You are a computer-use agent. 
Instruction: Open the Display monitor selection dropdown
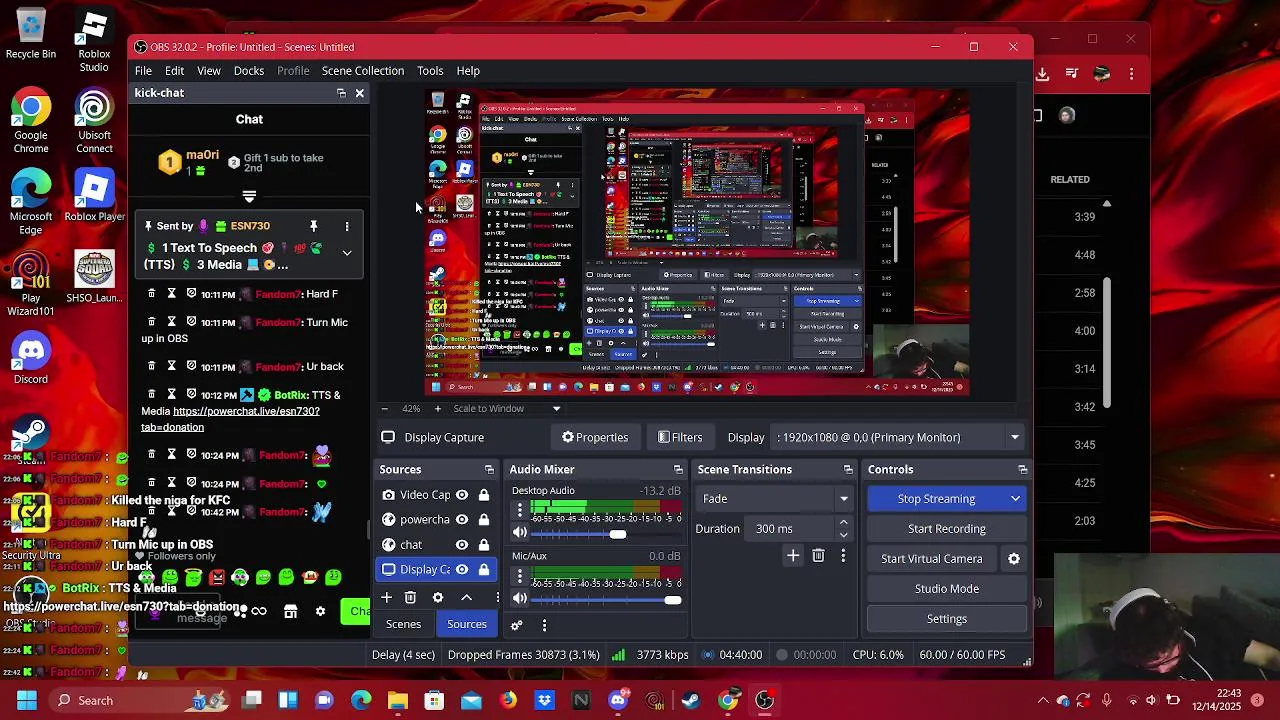(899, 437)
